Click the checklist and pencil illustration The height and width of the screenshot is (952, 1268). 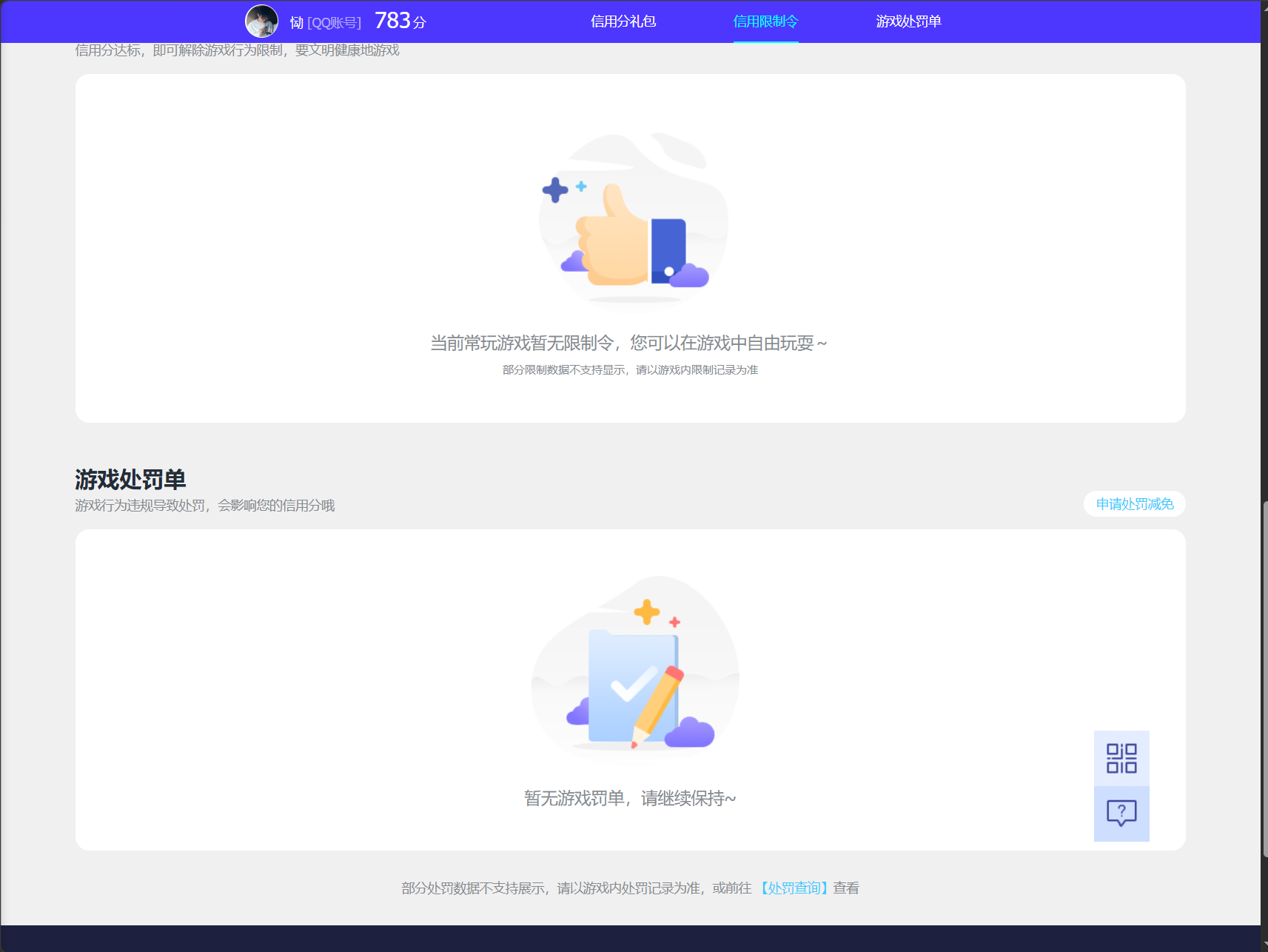coord(635,668)
